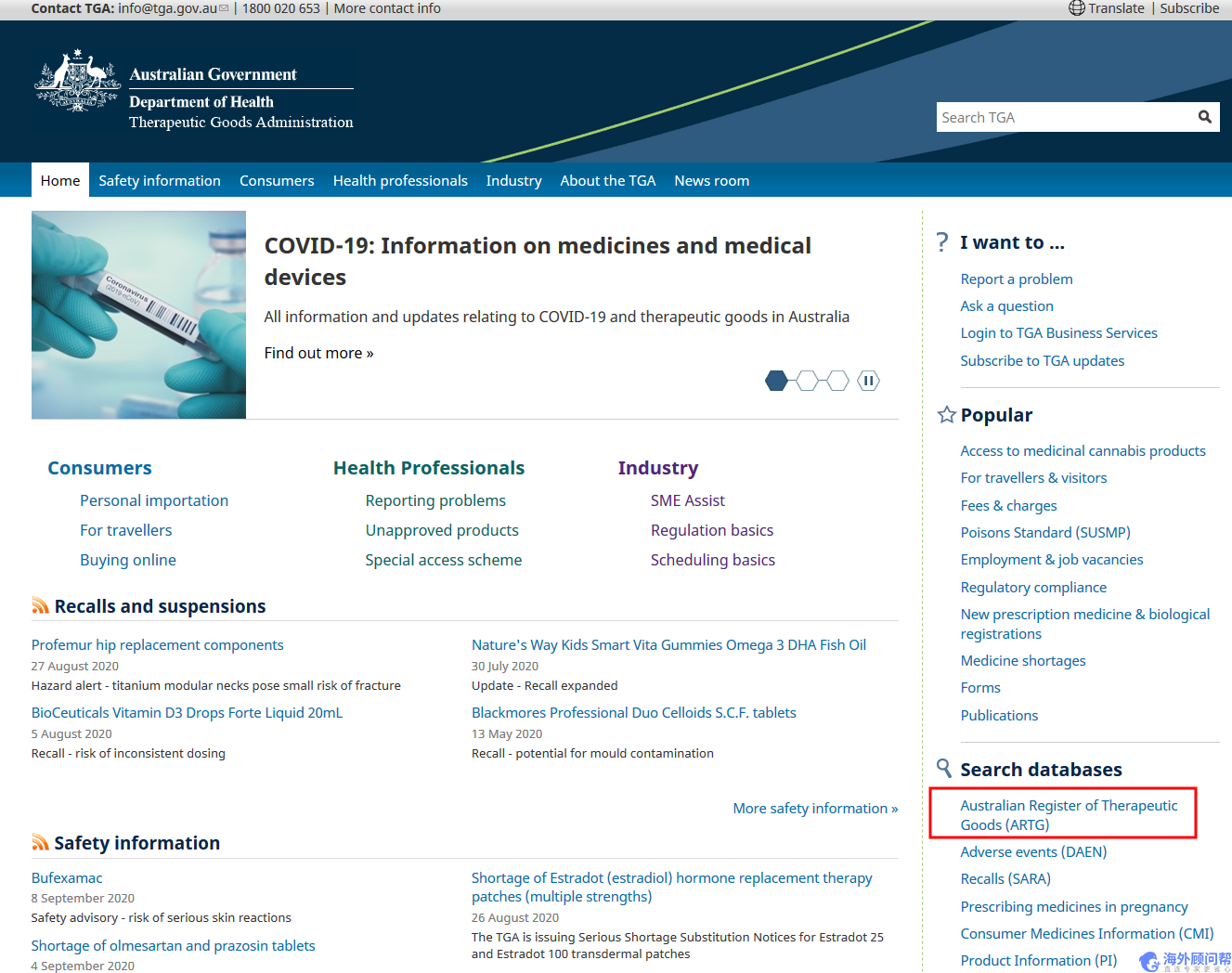Open Login to TGA Business Services
The width and height of the screenshot is (1232, 973).
tap(1059, 332)
